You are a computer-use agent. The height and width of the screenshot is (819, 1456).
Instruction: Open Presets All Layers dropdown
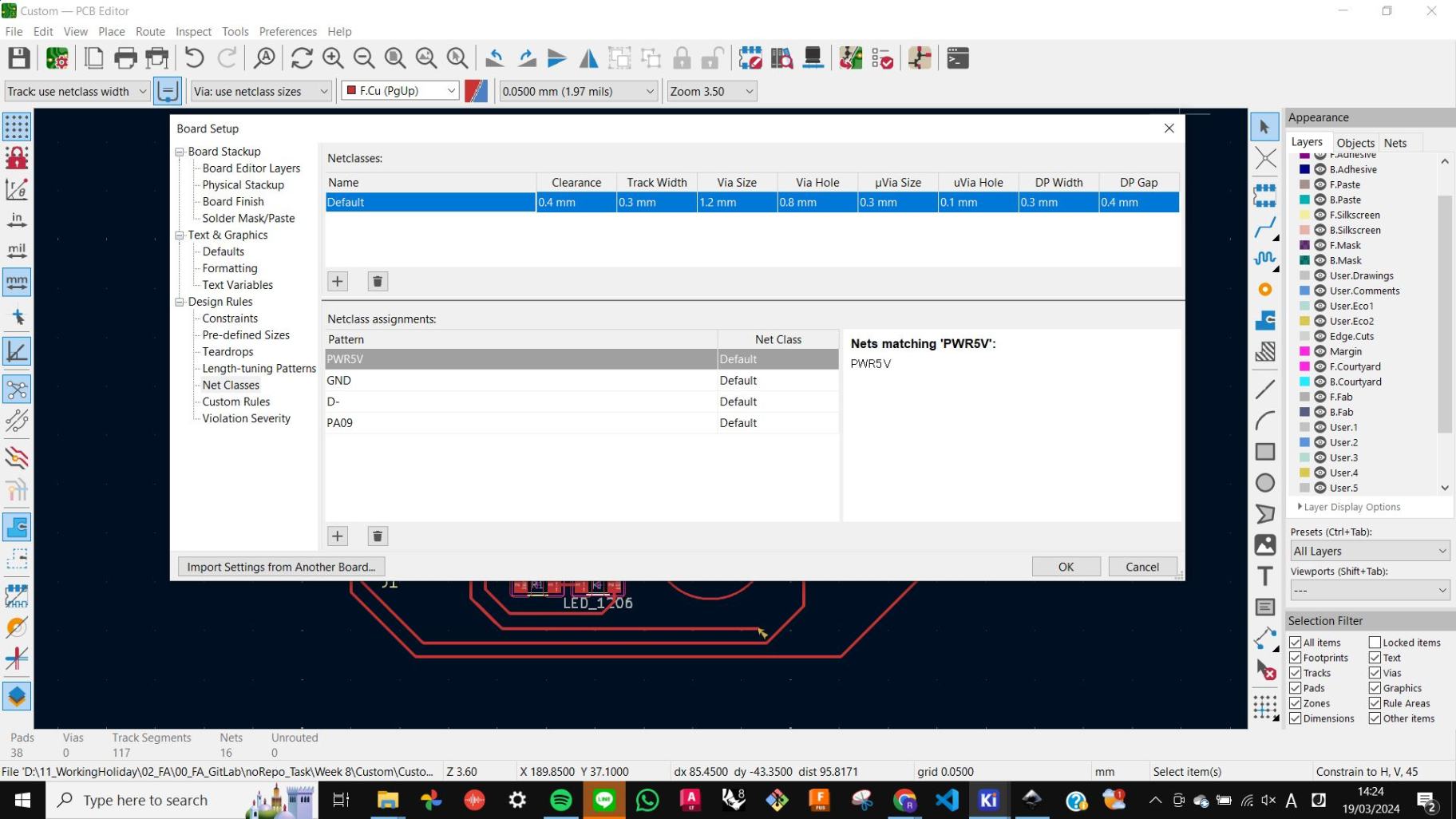[x=1370, y=551]
